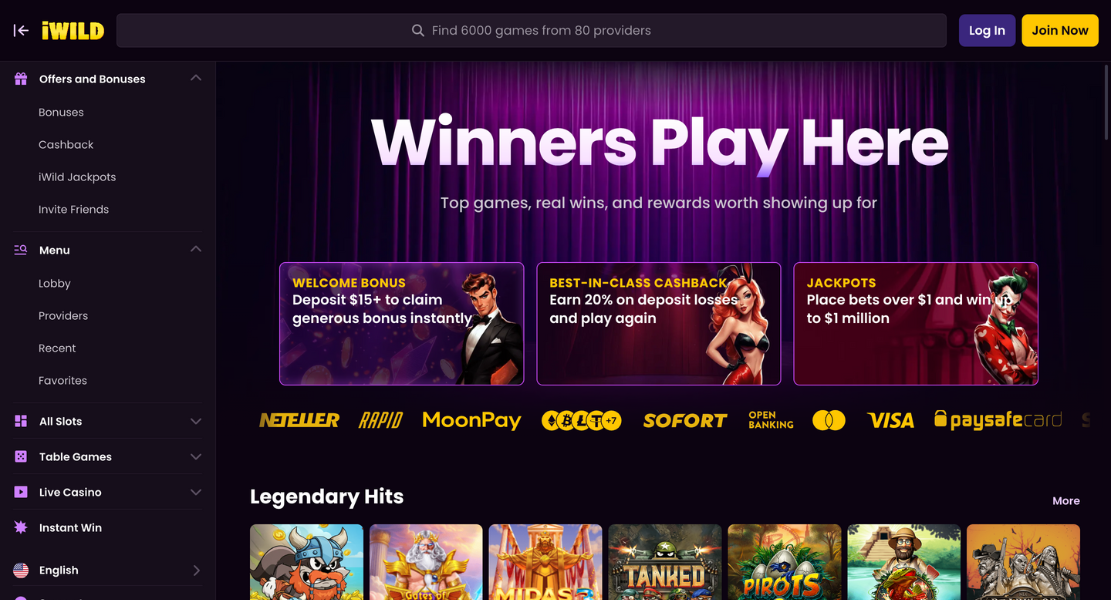Screen dimensions: 1111x600
Task: Collapse the sidebar with the arrow icon
Action: tap(21, 30)
